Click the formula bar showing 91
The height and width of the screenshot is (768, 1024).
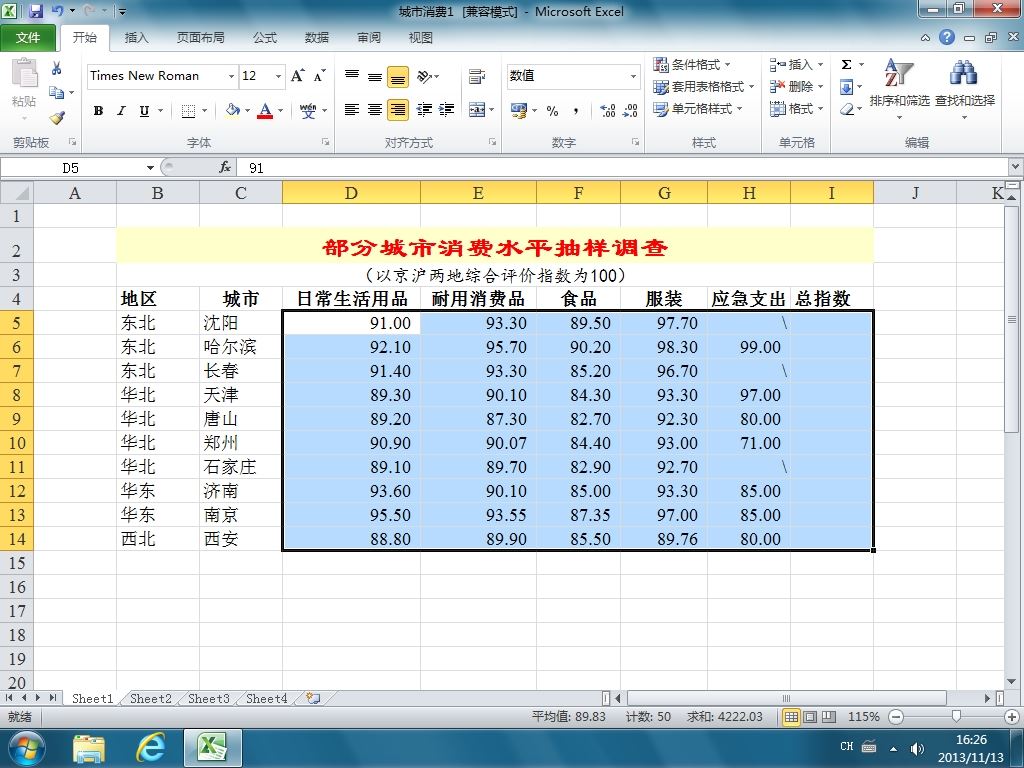pyautogui.click(x=623, y=168)
